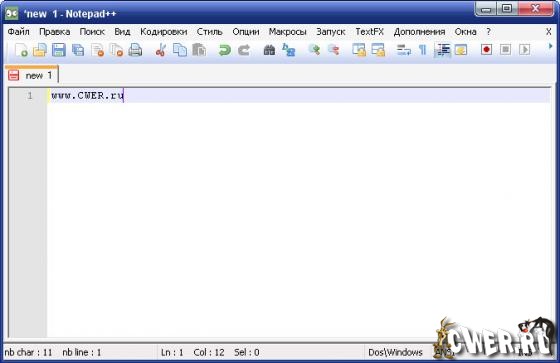This screenshot has height=363, width=560.
Task: Select the new 1 document tab
Action: point(31,75)
